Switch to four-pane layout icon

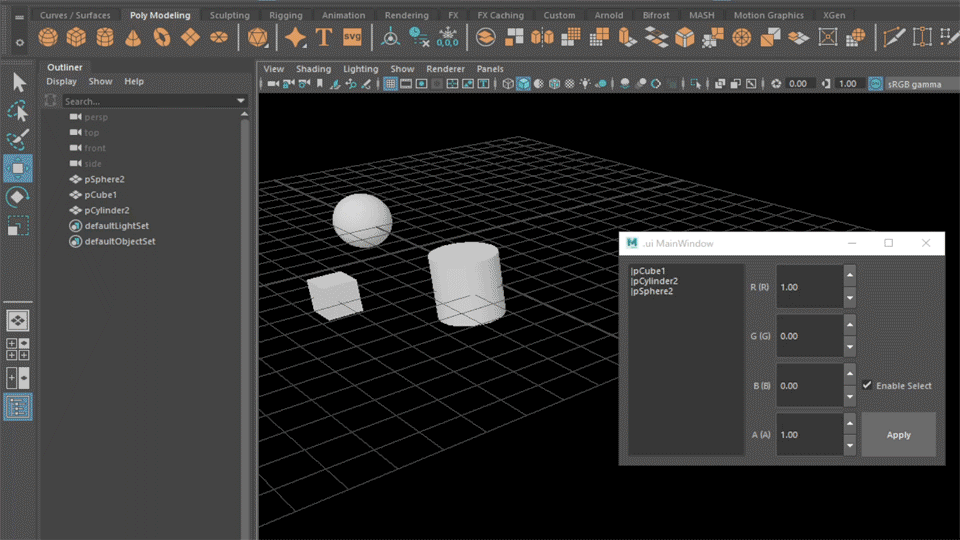[x=18, y=349]
